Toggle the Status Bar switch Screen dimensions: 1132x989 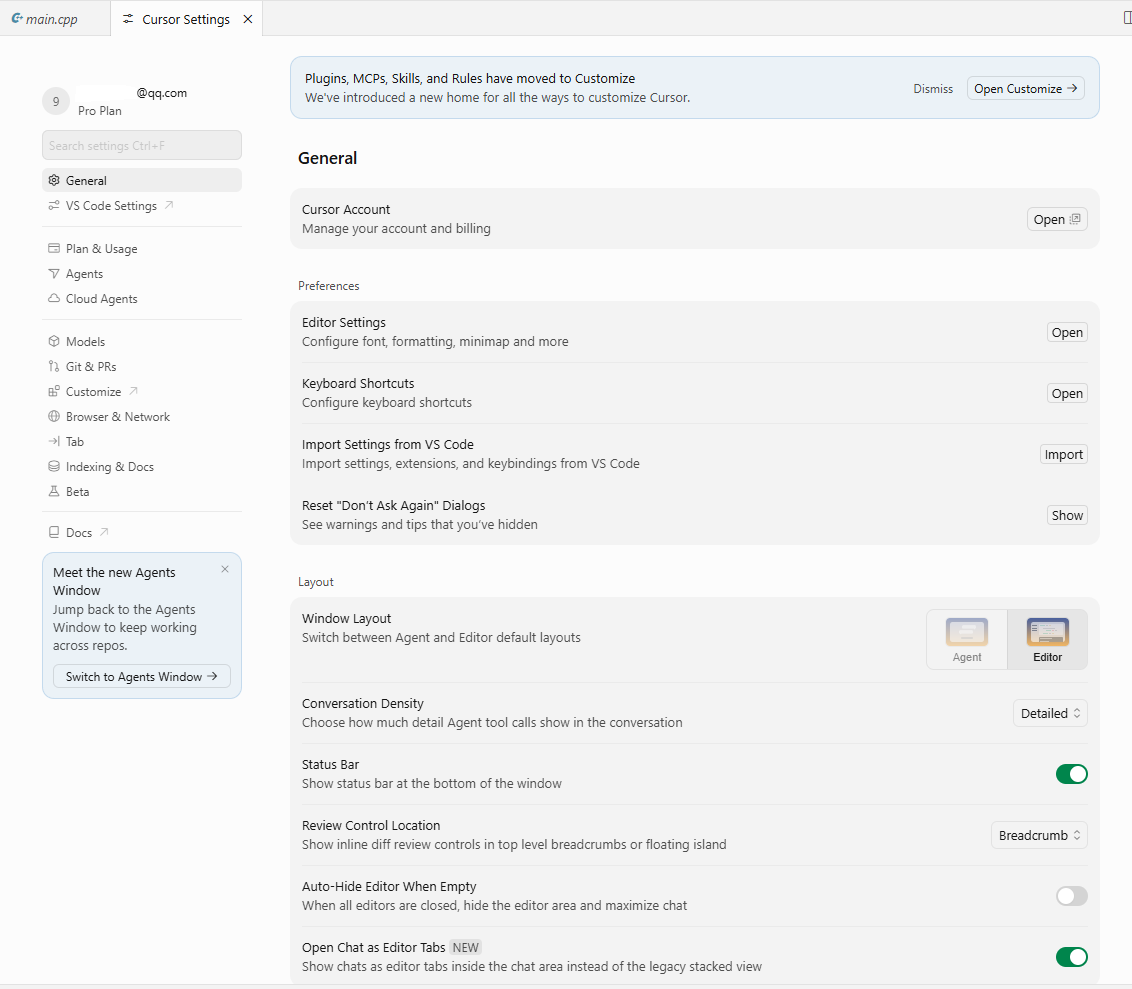(1071, 774)
